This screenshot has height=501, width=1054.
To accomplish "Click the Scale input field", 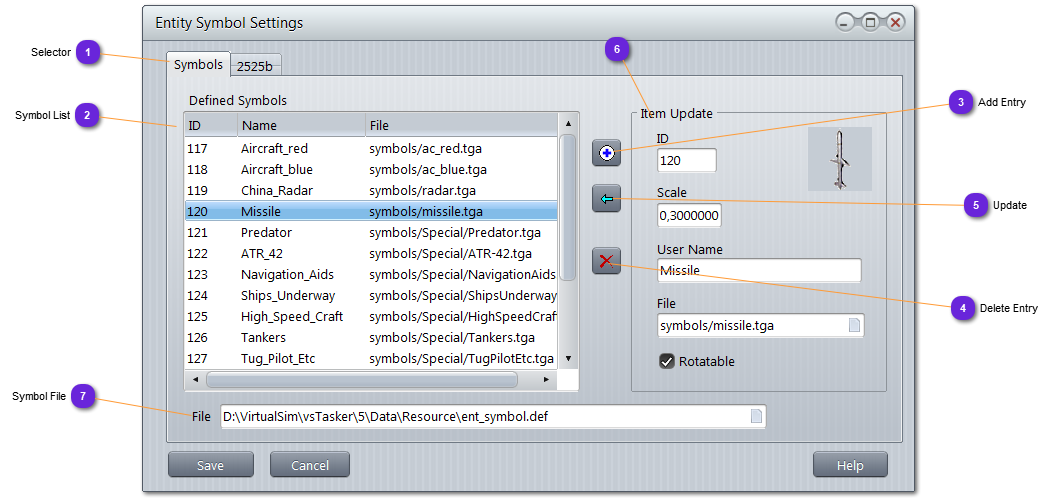I will pos(689,216).
